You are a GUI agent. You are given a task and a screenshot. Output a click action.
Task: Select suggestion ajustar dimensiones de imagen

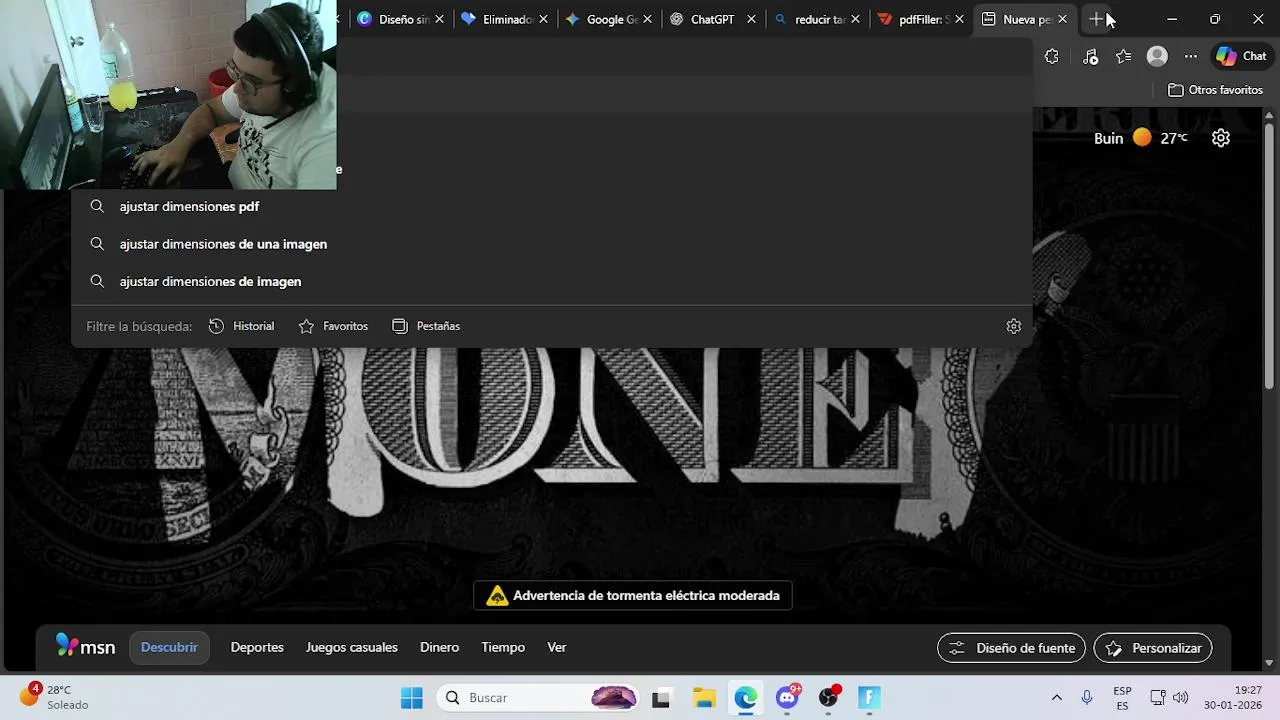click(x=551, y=282)
